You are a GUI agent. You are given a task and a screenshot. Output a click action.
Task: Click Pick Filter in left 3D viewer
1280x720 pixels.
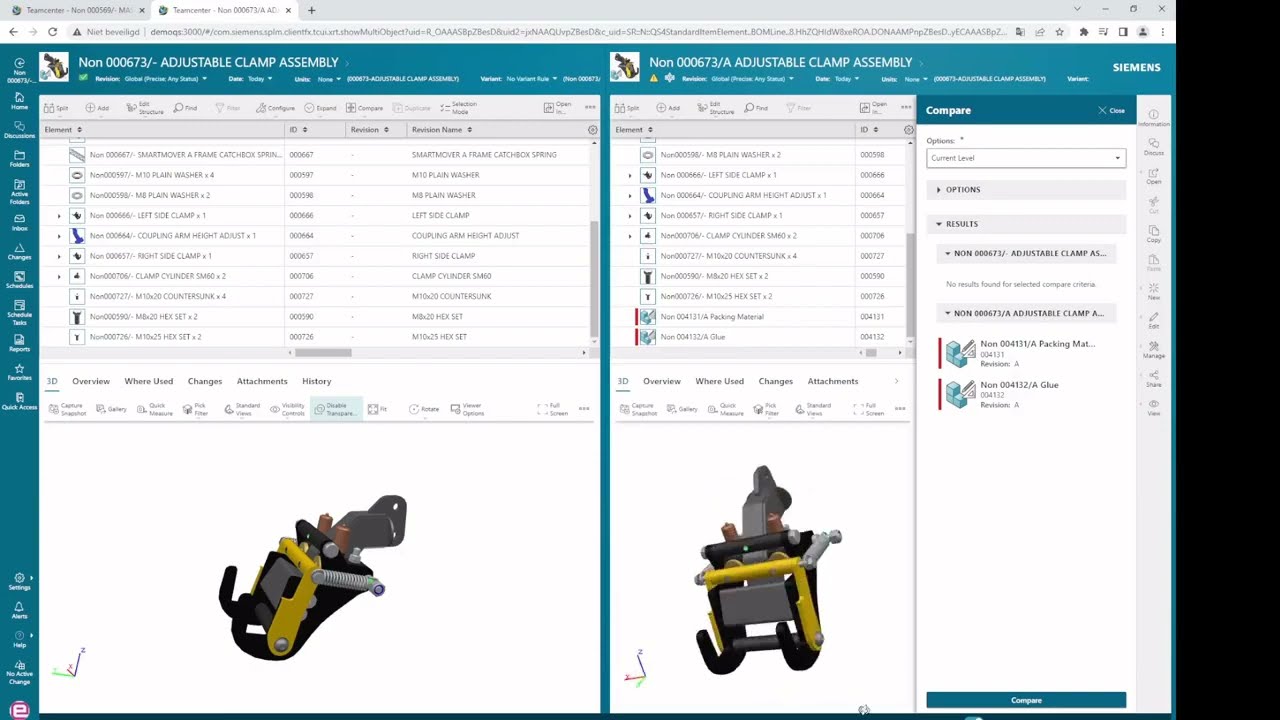tap(195, 409)
